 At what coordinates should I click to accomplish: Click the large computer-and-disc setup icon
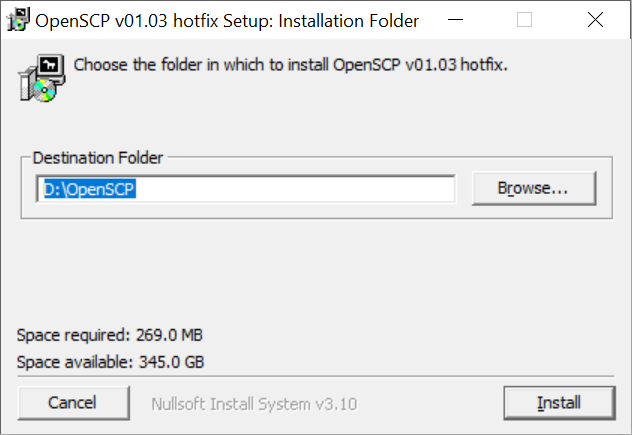[42, 78]
